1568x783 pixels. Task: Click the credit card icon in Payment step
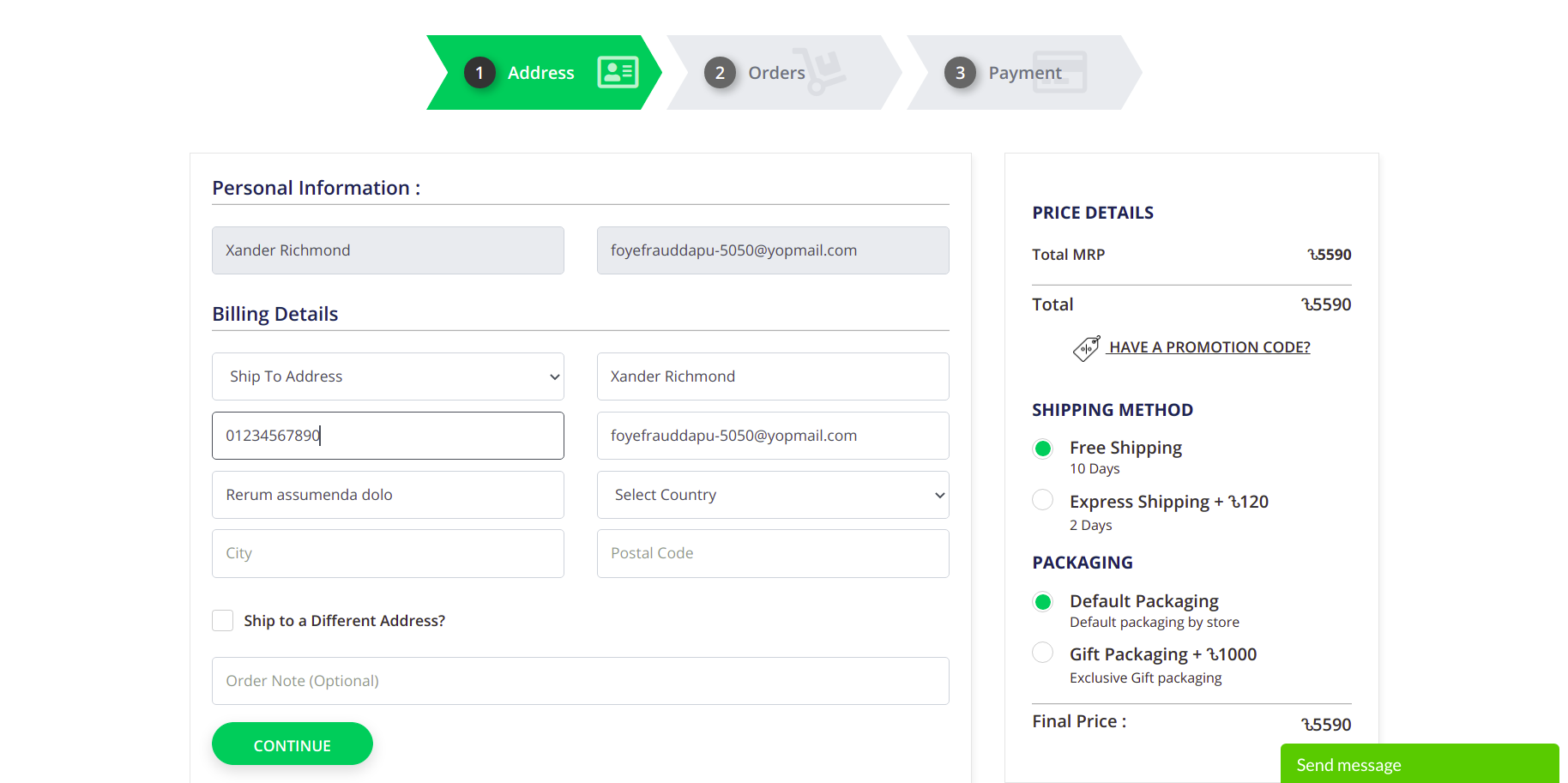click(x=1059, y=72)
